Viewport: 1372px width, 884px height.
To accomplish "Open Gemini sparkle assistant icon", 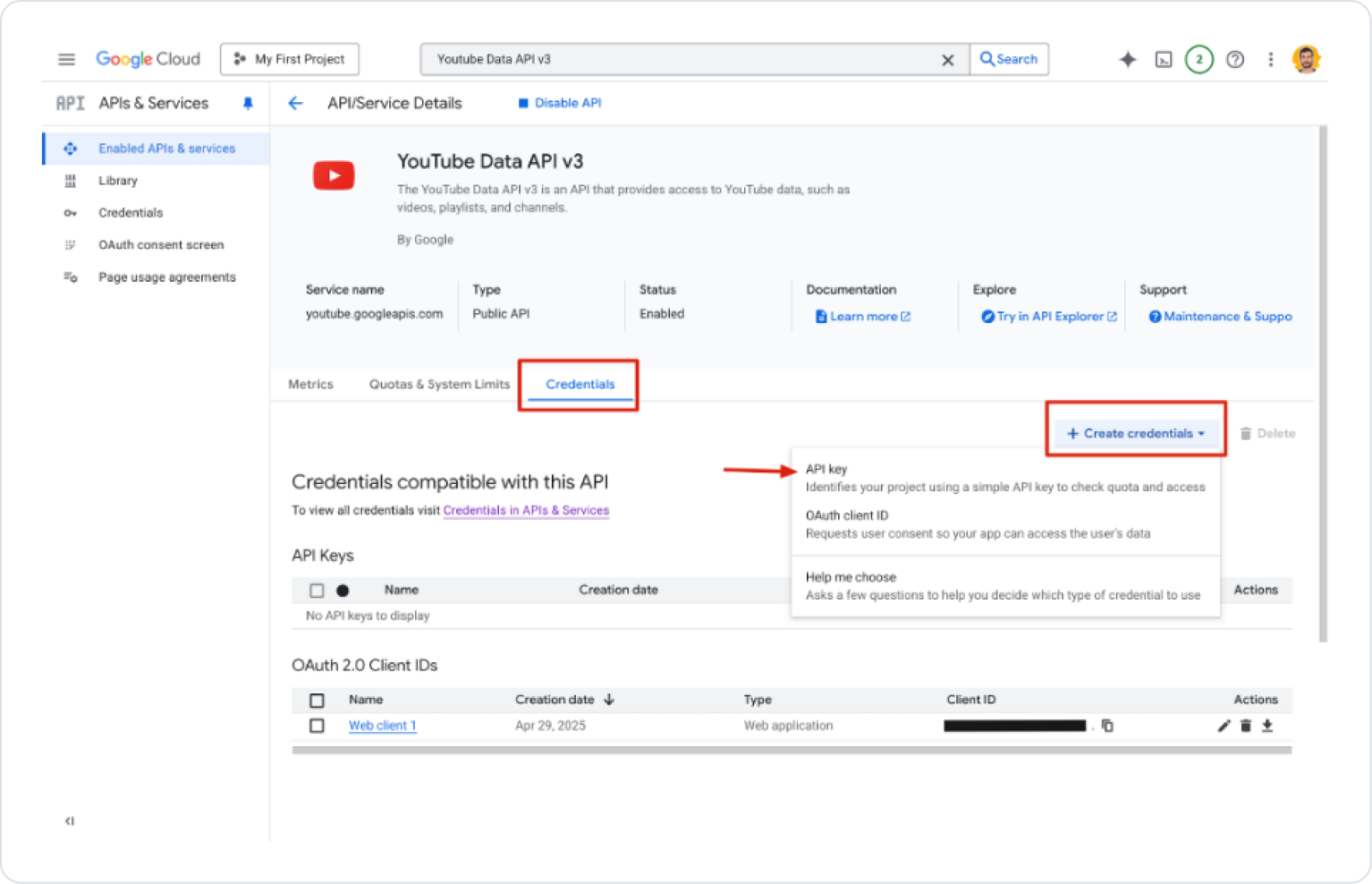I will (x=1128, y=59).
